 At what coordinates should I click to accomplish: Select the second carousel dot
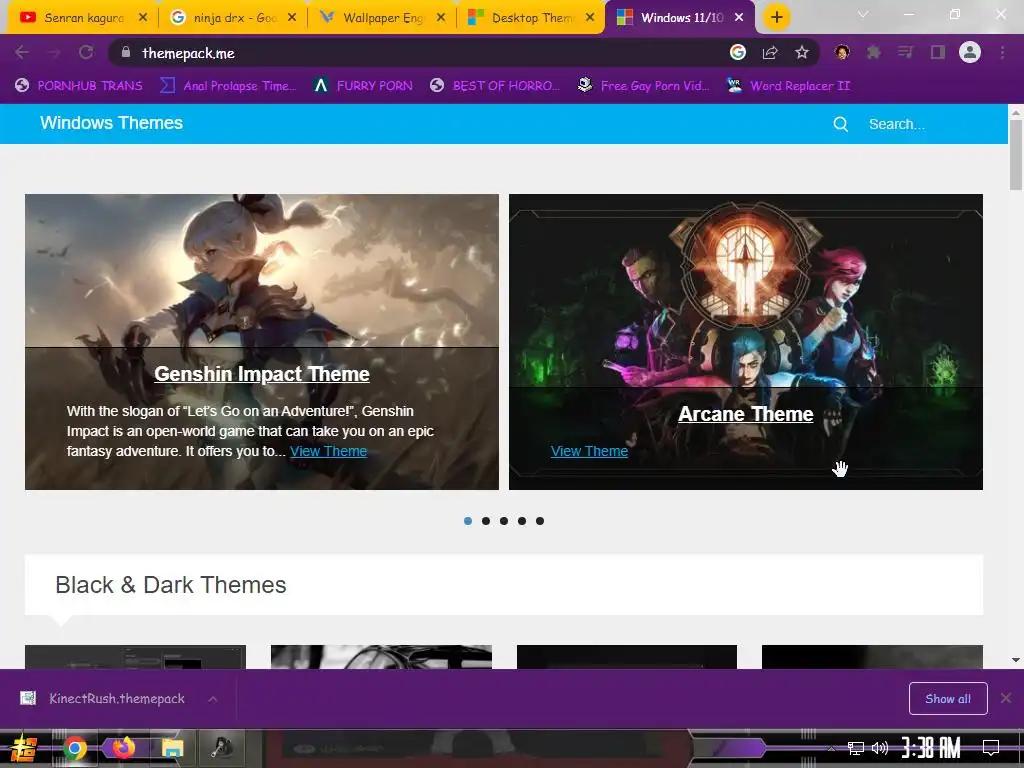(x=486, y=520)
